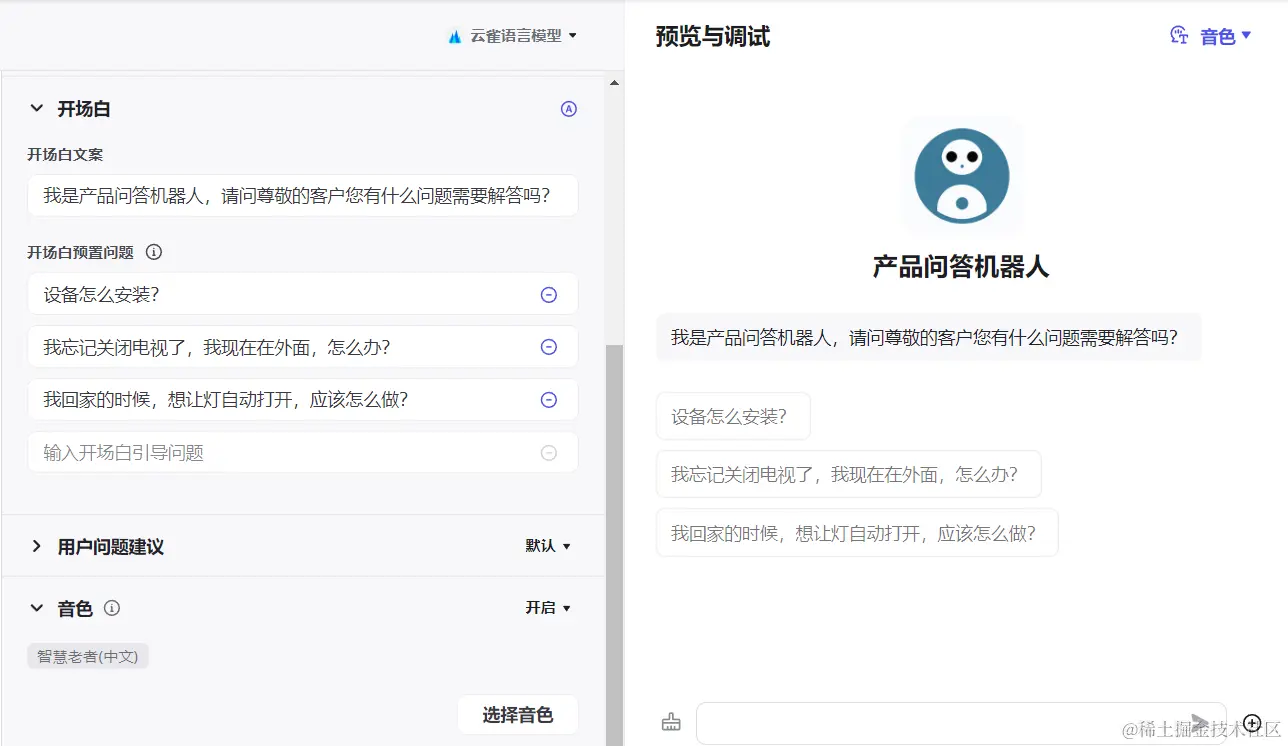Select the 设备怎么安装? chip in the preview
Screen dimensions: 1288x746
733,415
